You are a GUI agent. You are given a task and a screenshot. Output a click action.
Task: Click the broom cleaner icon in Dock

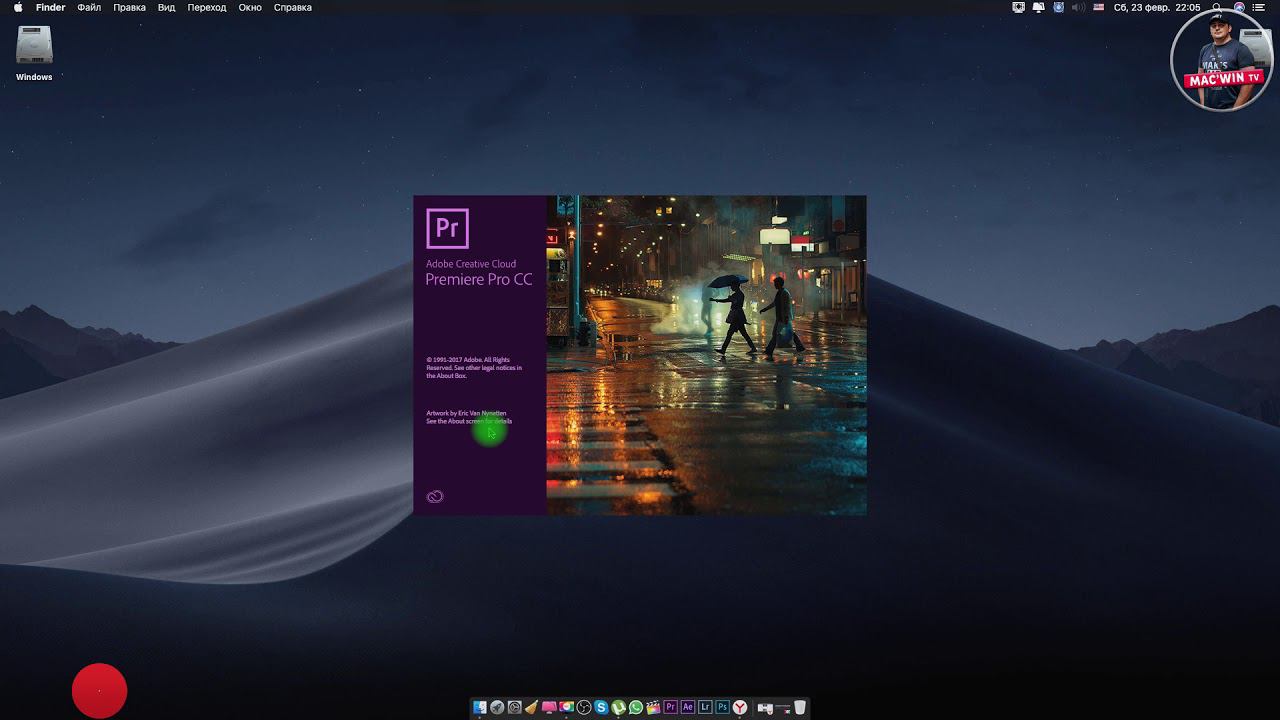[x=532, y=707]
